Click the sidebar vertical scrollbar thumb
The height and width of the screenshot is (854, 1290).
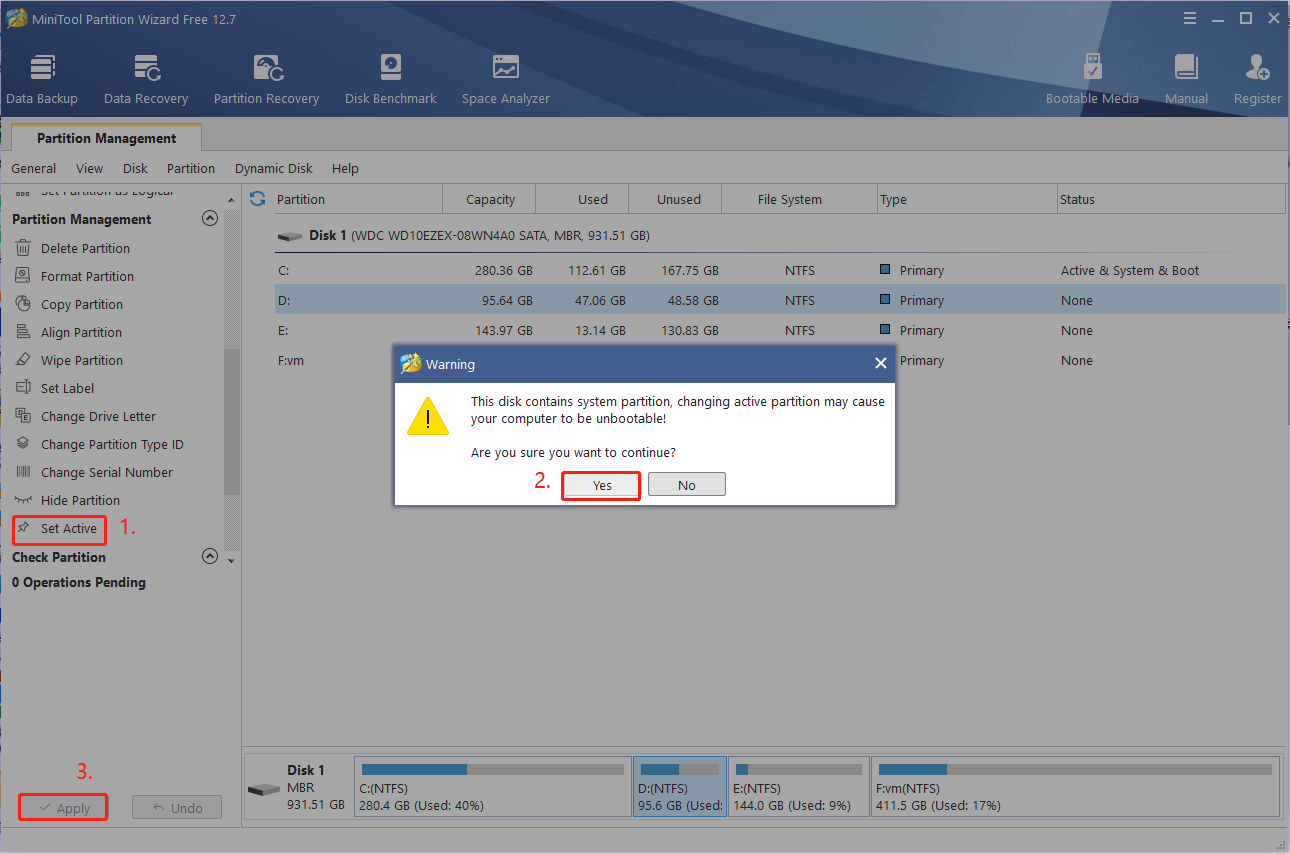coord(232,420)
